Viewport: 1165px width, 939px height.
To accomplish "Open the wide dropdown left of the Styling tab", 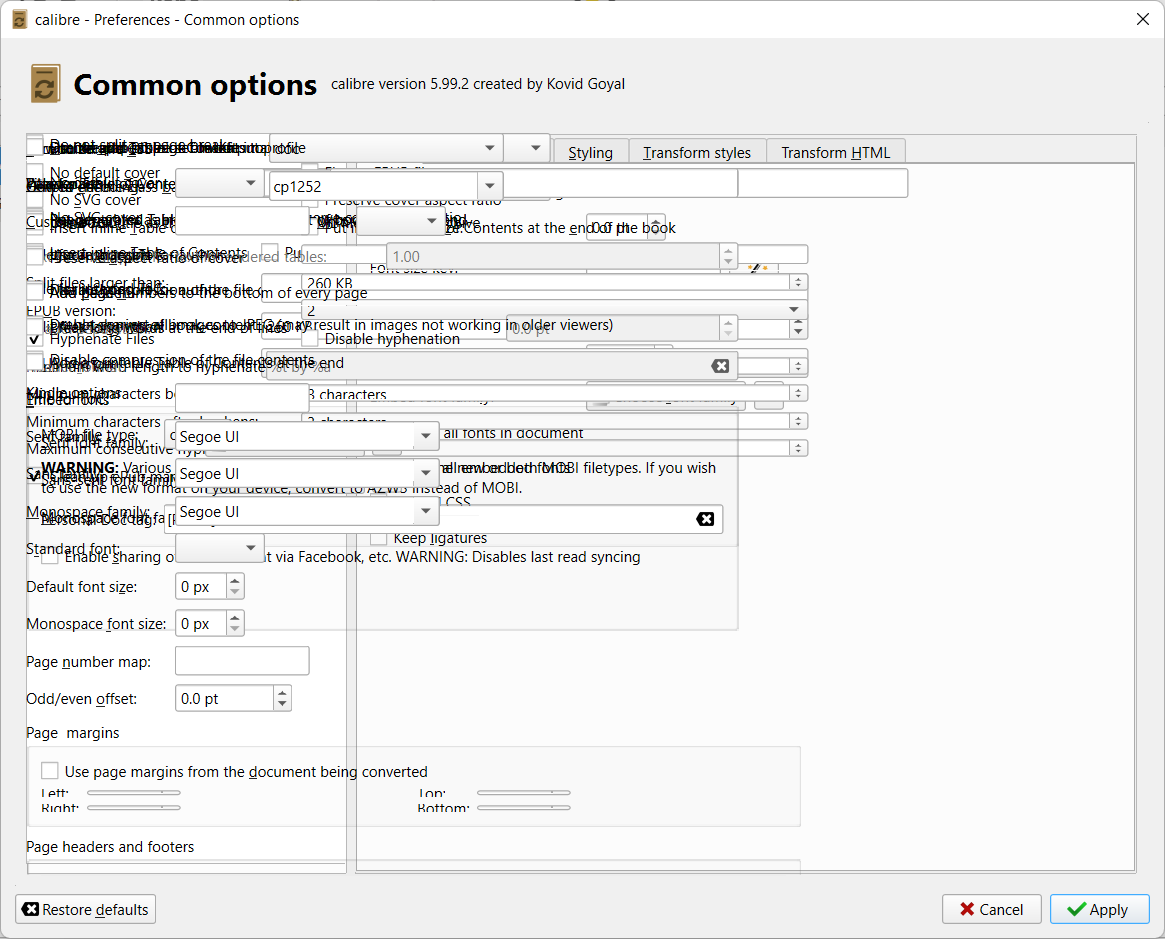I will [386, 148].
